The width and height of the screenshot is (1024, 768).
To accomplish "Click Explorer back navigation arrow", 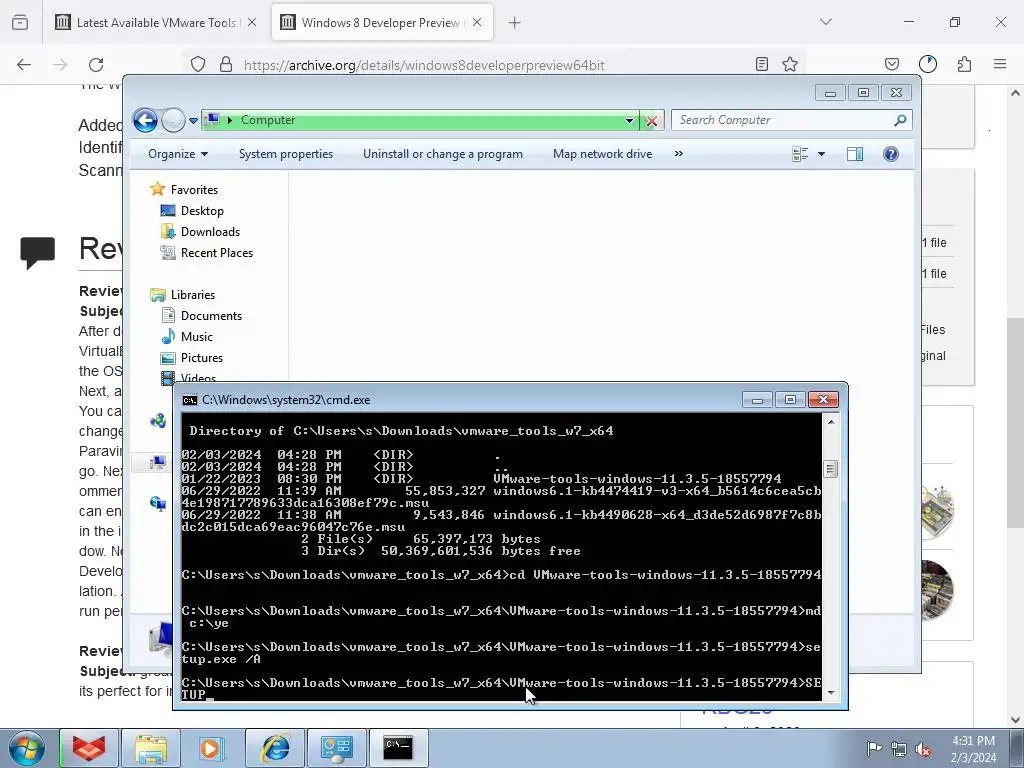I will [x=145, y=120].
